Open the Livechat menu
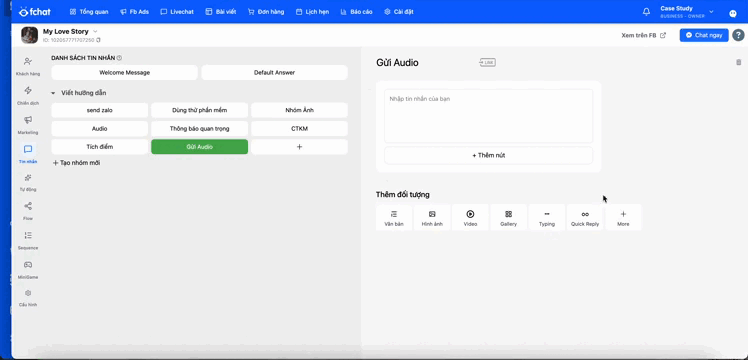Image resolution: width=748 pixels, height=360 pixels. [x=177, y=12]
